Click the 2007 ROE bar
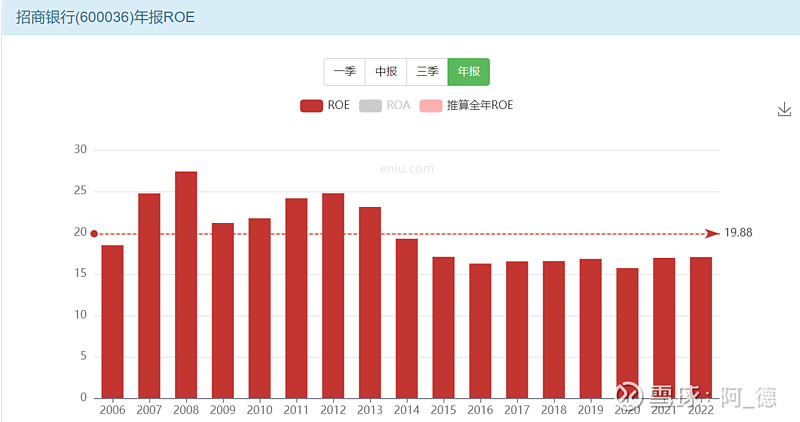800x422 pixels. (149, 295)
